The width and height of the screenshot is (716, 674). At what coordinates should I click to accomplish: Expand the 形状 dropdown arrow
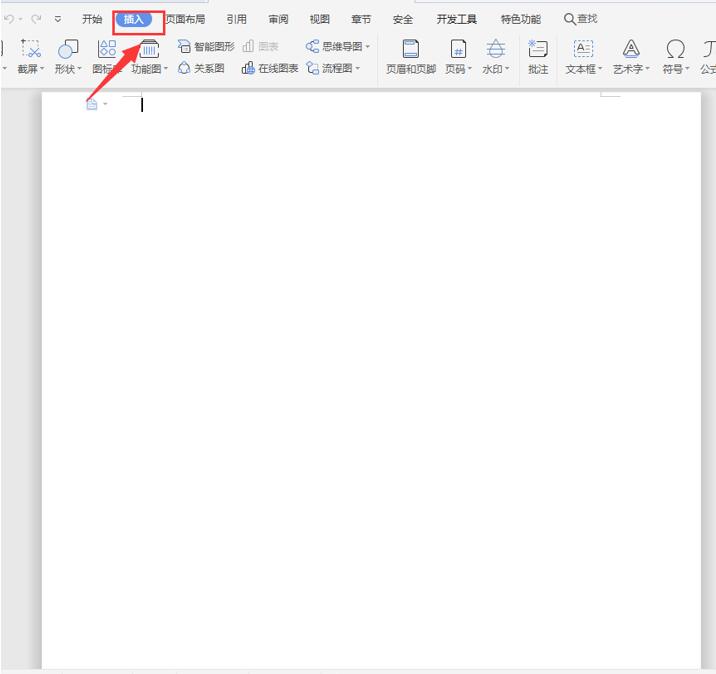(x=79, y=69)
